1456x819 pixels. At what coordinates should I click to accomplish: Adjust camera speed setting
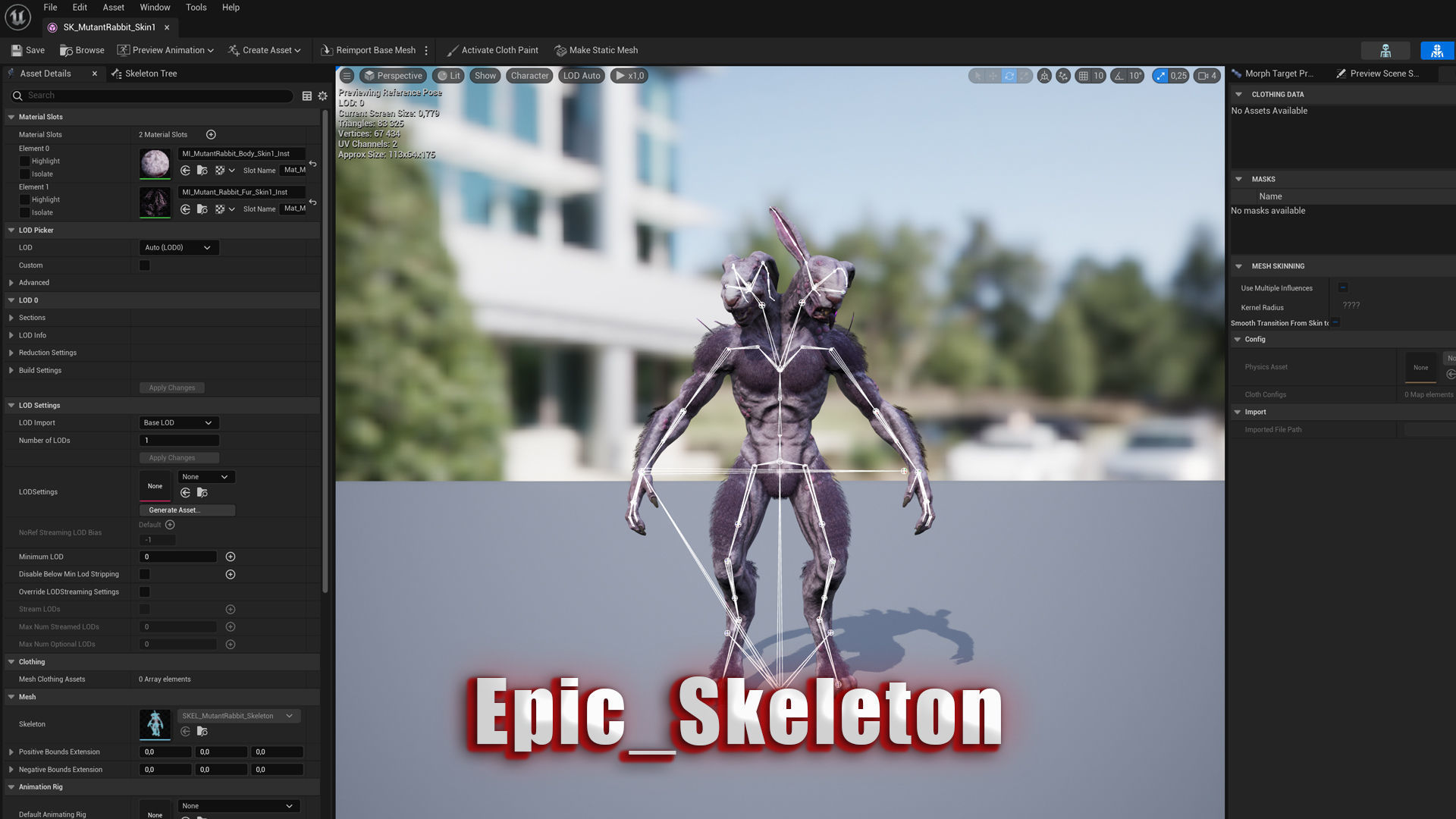[x=1207, y=76]
